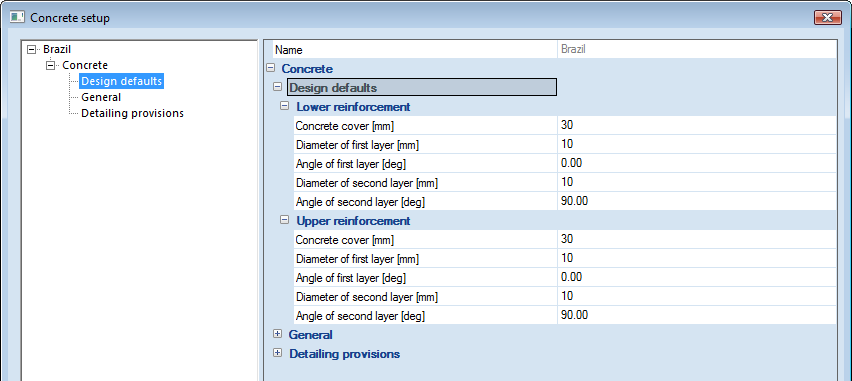Click Diameter of first layer label, Upper reinforcement
This screenshot has width=852, height=381.
[357, 259]
